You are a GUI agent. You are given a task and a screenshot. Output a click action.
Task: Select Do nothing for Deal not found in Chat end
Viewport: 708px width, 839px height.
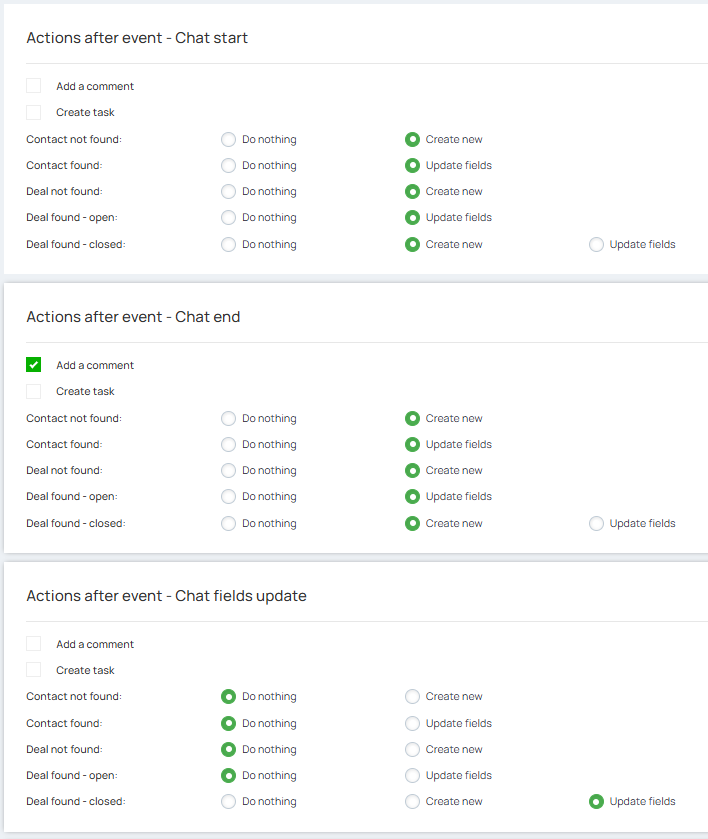point(228,470)
